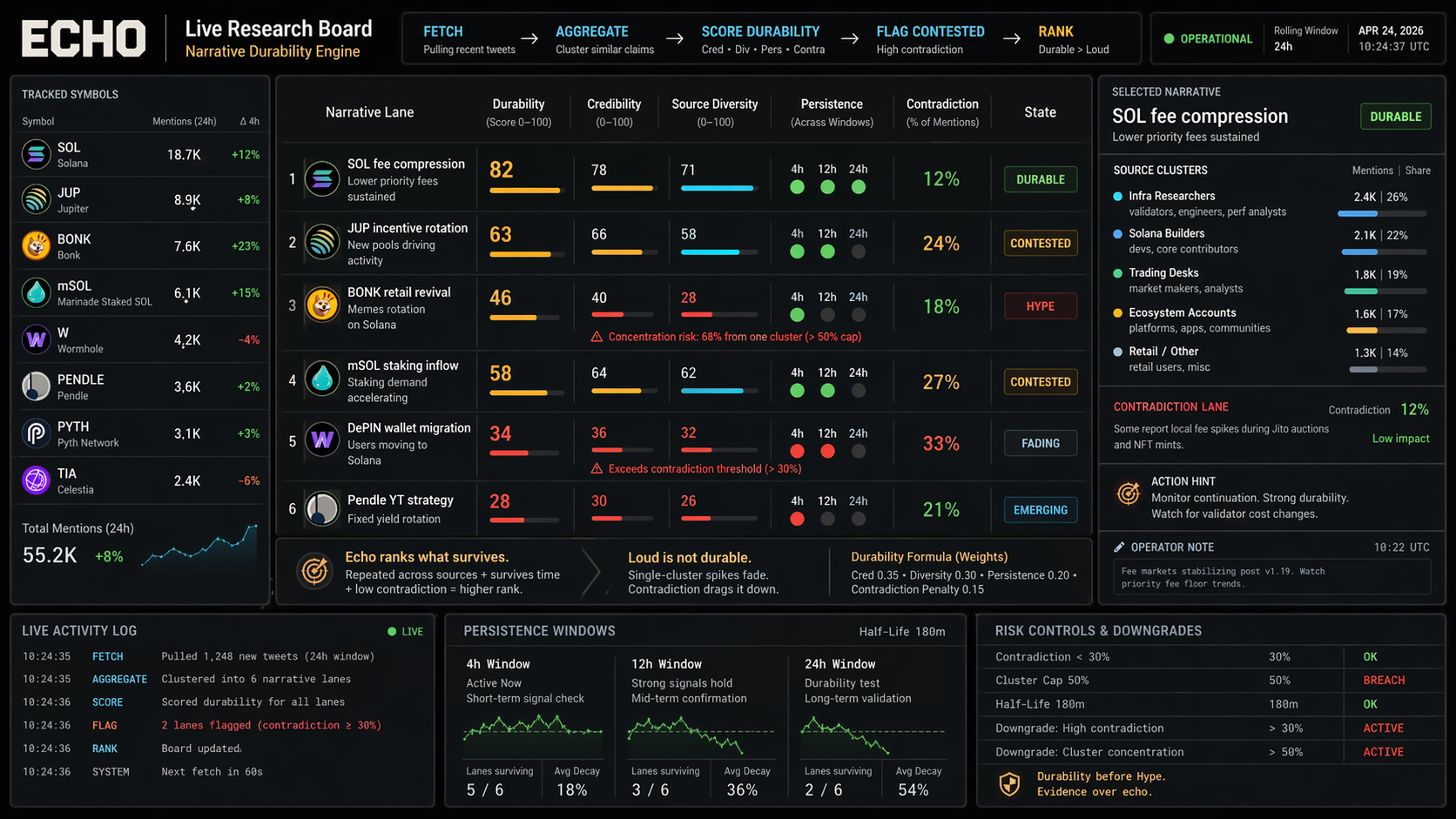Click the target icon beside Action Hint

click(x=1129, y=493)
